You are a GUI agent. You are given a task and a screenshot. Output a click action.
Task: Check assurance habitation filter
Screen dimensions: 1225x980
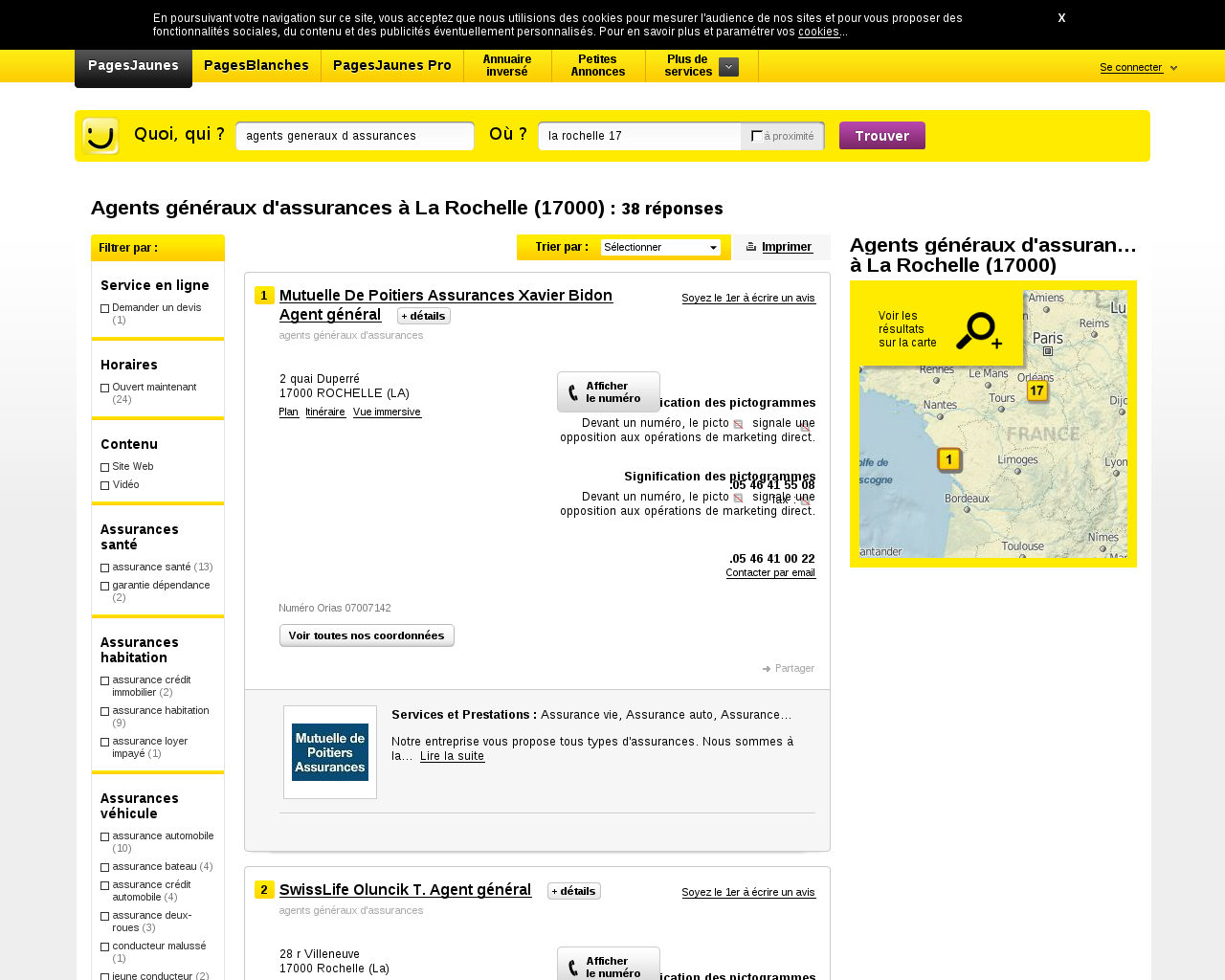[105, 712]
